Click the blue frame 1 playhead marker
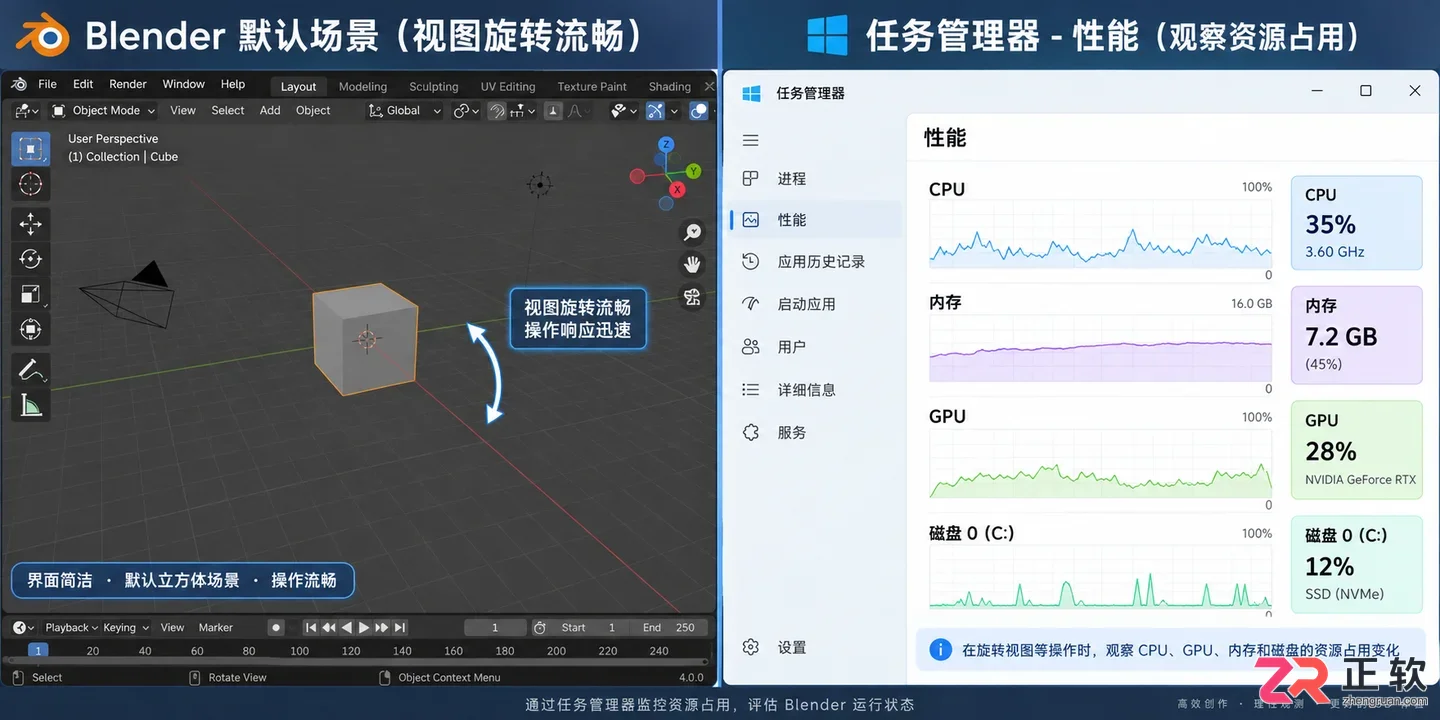The image size is (1440, 720). point(37,650)
